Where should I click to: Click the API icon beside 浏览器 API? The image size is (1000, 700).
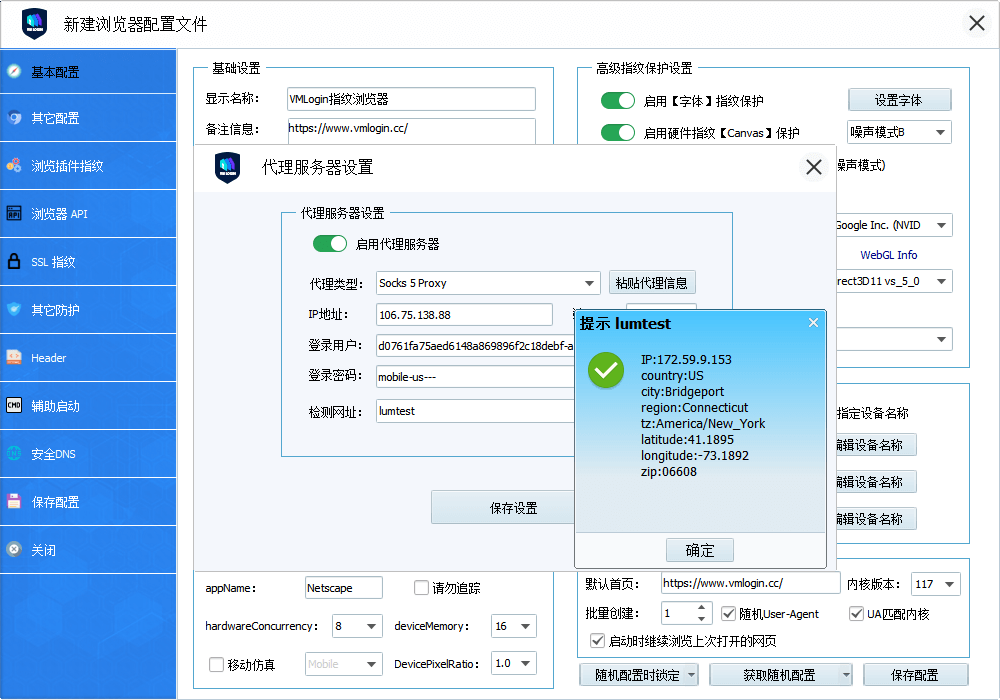point(14,214)
